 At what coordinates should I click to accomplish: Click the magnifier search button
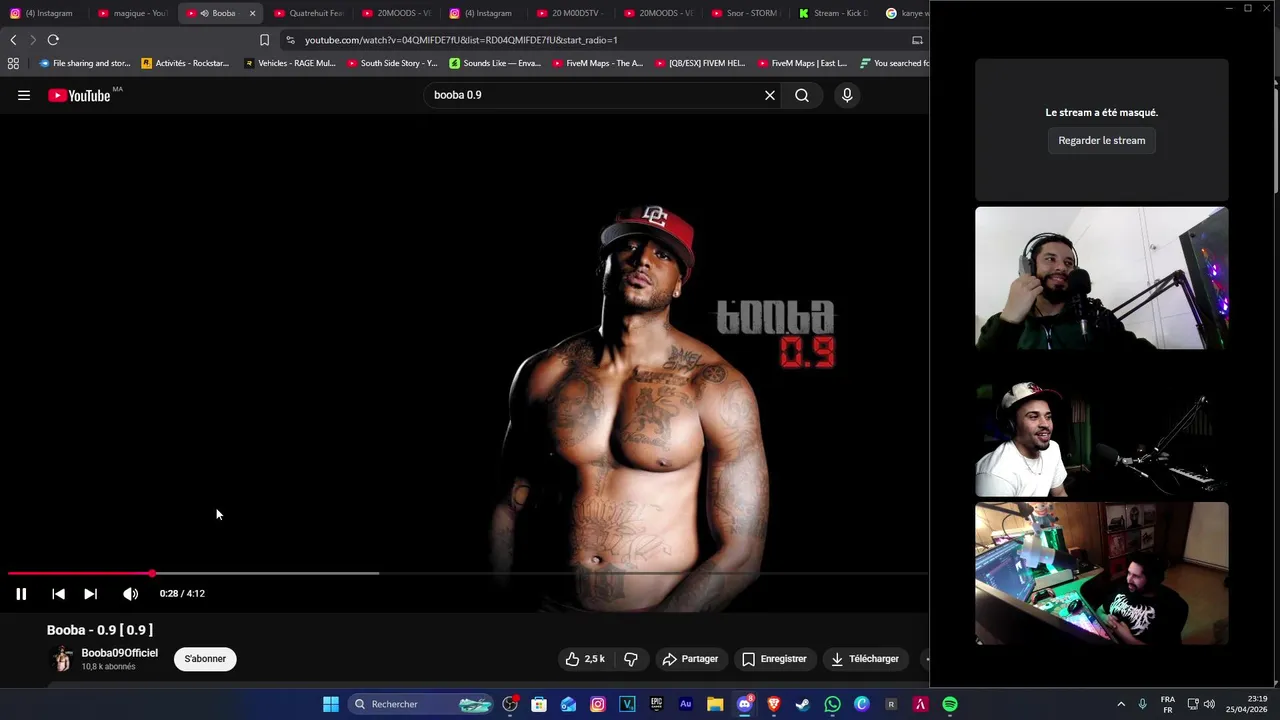(802, 95)
